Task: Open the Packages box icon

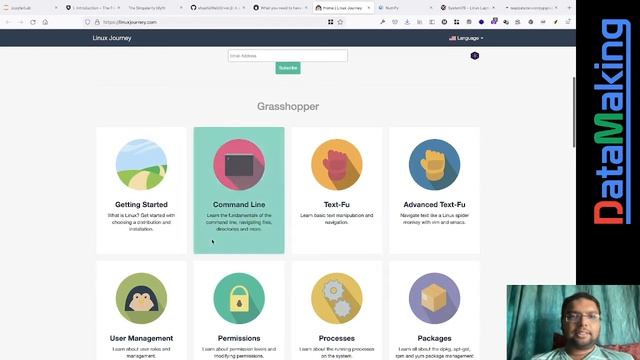Action: [x=434, y=298]
